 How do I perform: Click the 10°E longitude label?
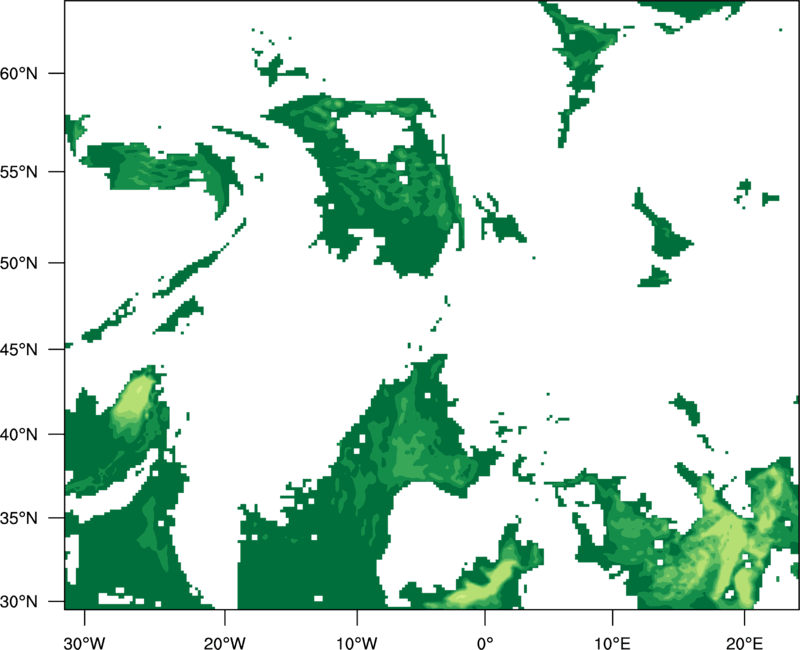point(612,643)
